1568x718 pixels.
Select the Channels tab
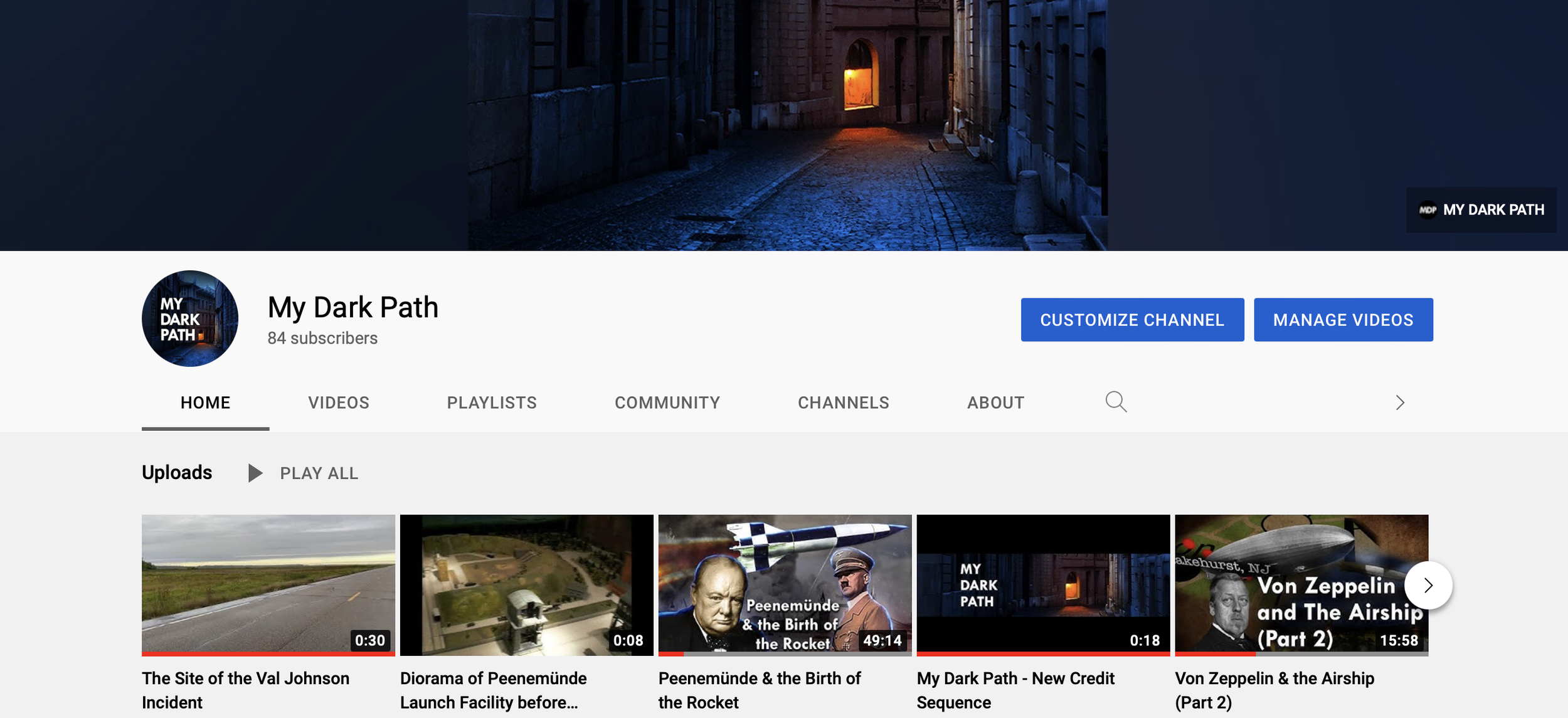(843, 403)
